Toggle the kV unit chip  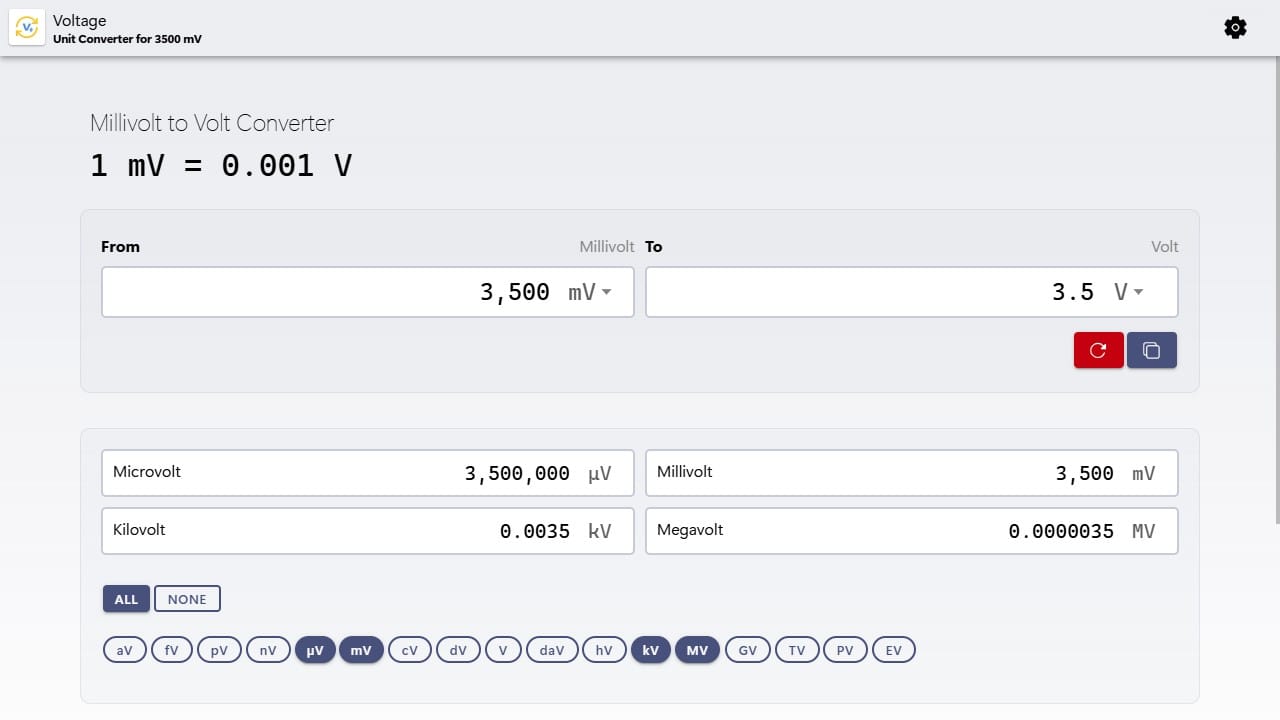coord(651,649)
